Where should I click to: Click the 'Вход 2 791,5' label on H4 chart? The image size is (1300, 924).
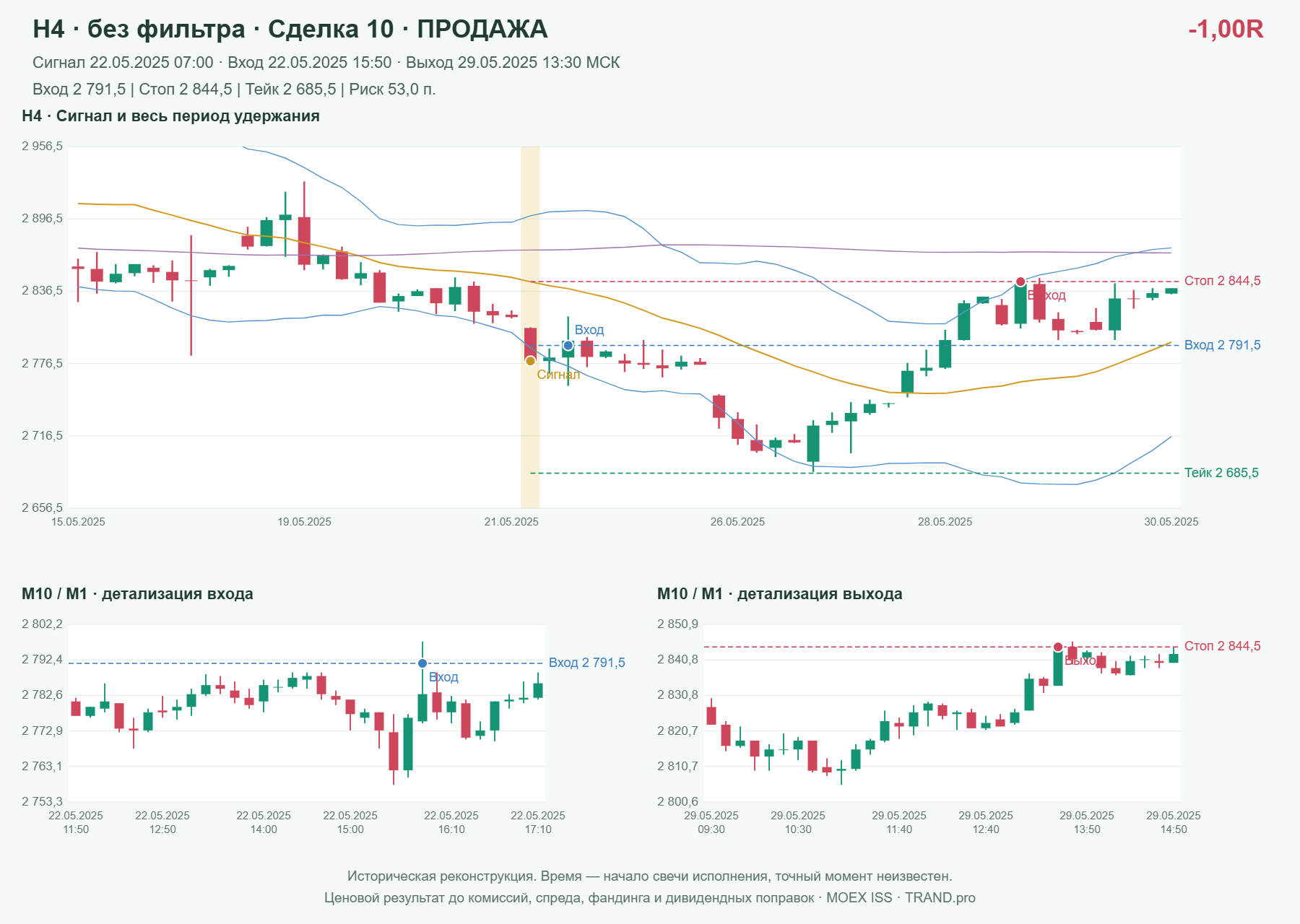click(x=1223, y=345)
